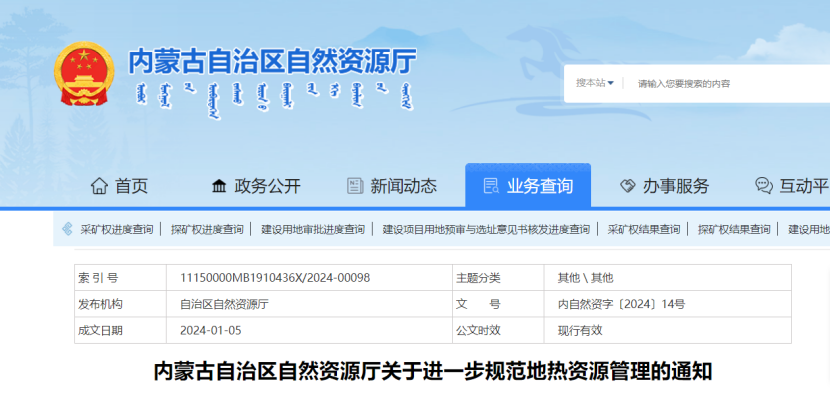
Task: Click the 索引号 label cell
Action: pos(120,278)
